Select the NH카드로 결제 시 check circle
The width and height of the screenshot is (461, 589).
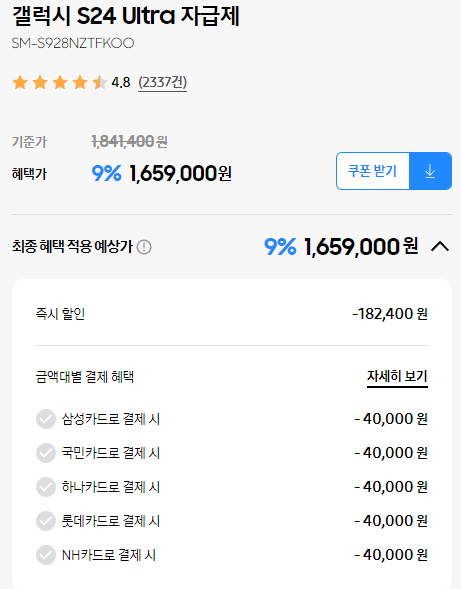[46, 555]
